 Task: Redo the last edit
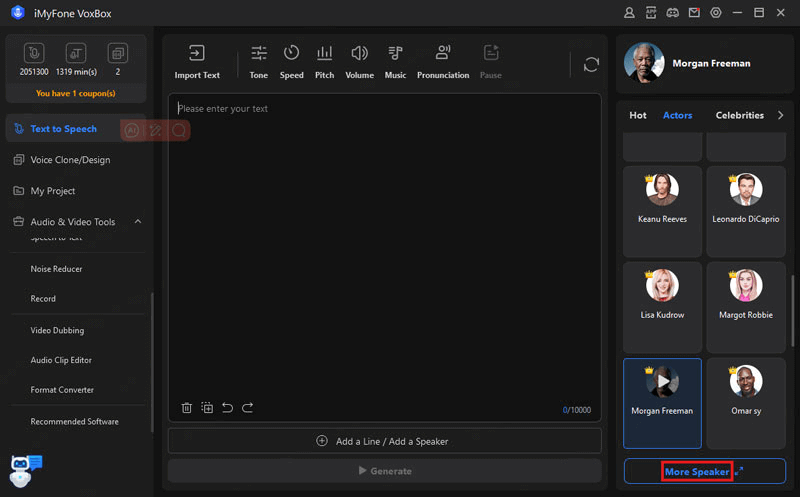(x=247, y=408)
